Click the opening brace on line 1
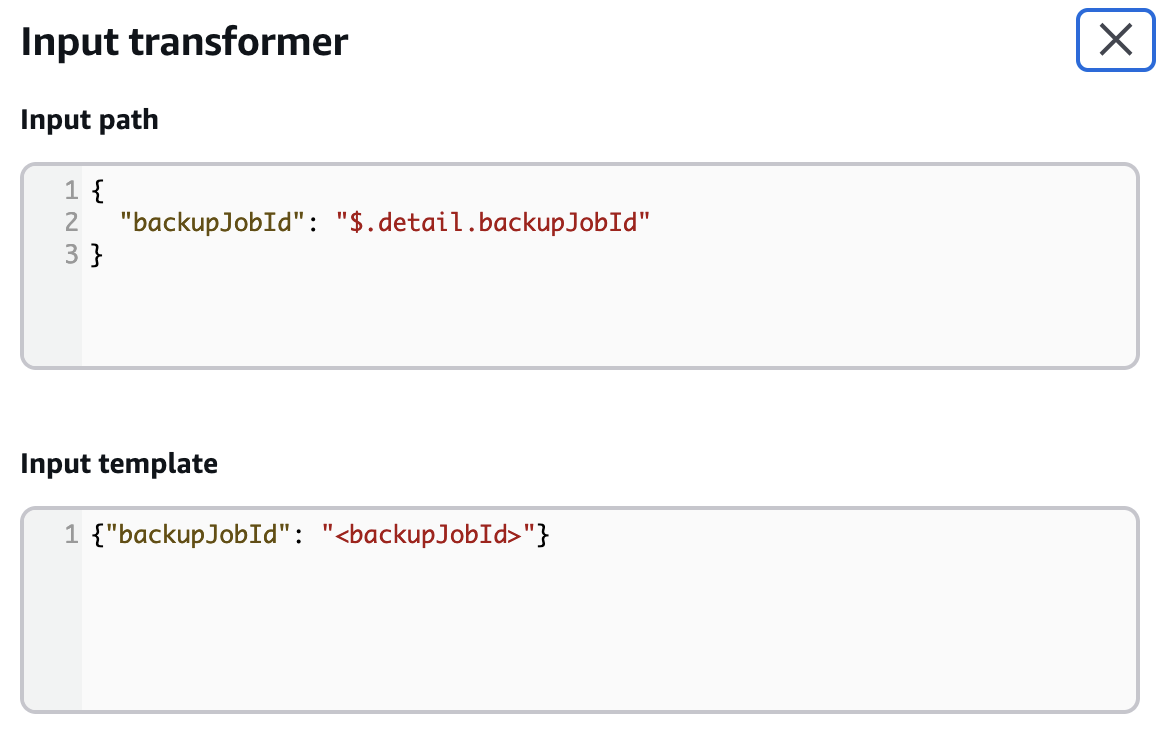The image size is (1170, 746). click(x=96, y=190)
